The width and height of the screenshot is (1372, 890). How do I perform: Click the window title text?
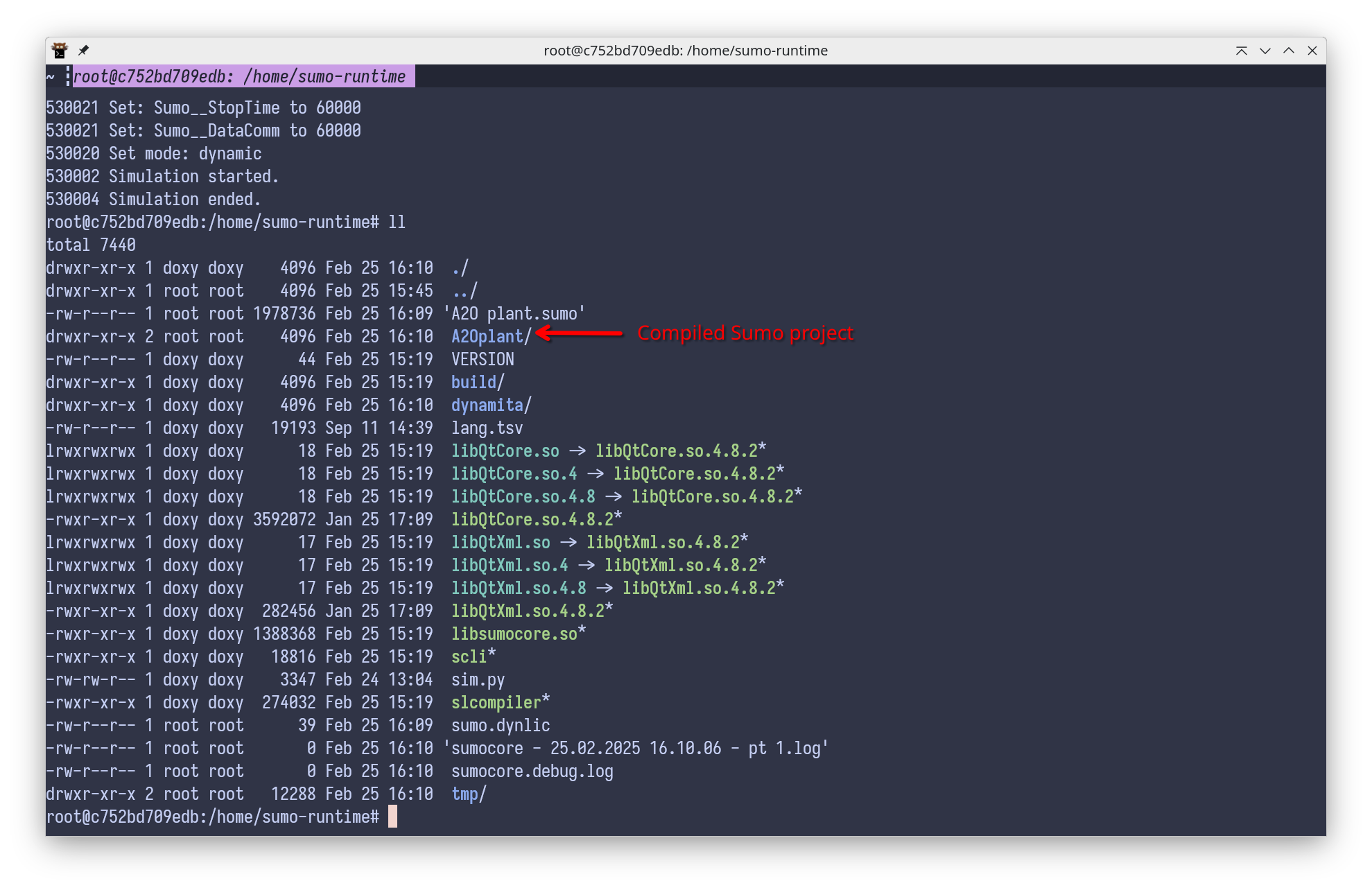[x=685, y=51]
